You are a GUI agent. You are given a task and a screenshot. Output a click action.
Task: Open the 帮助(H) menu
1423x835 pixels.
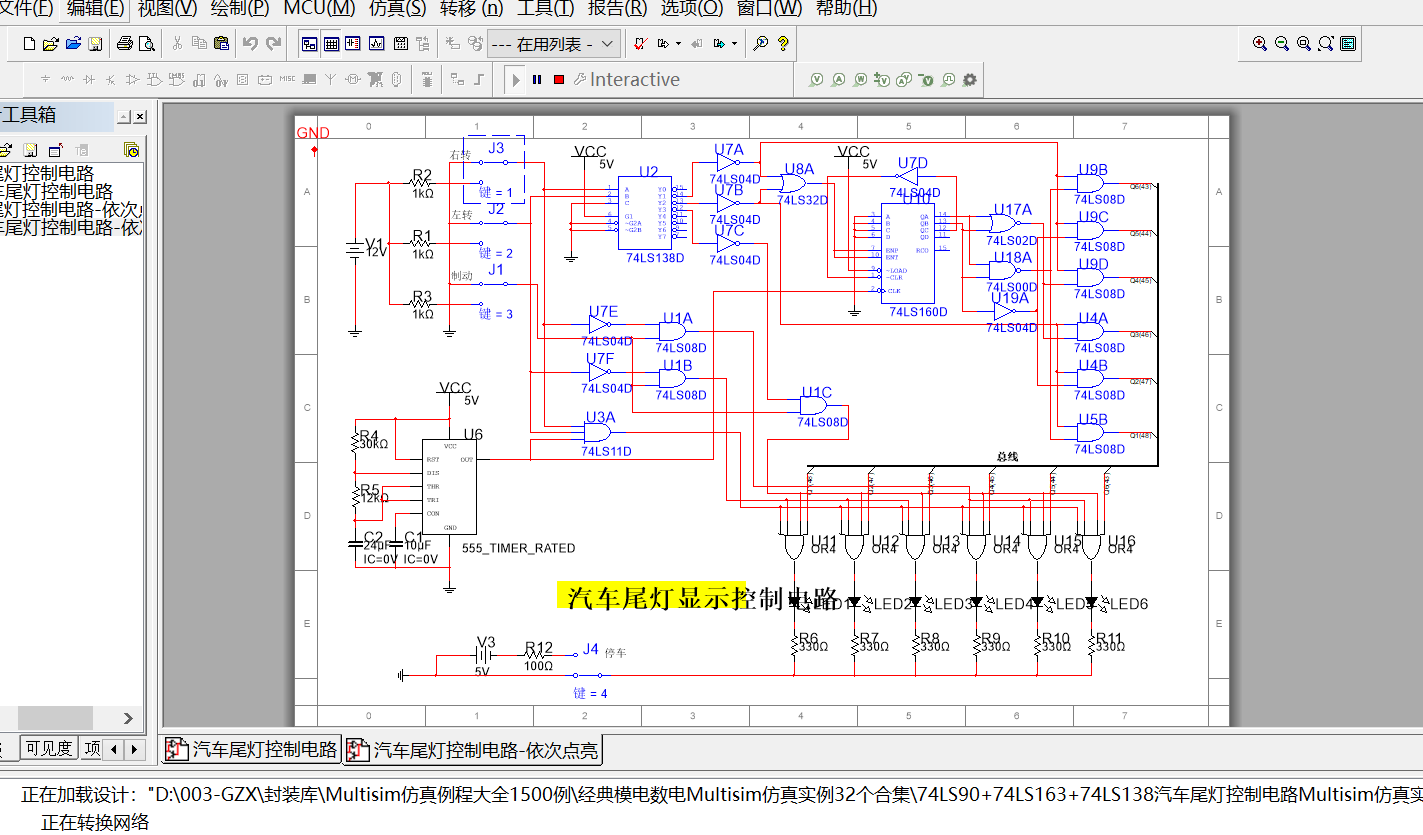click(846, 9)
